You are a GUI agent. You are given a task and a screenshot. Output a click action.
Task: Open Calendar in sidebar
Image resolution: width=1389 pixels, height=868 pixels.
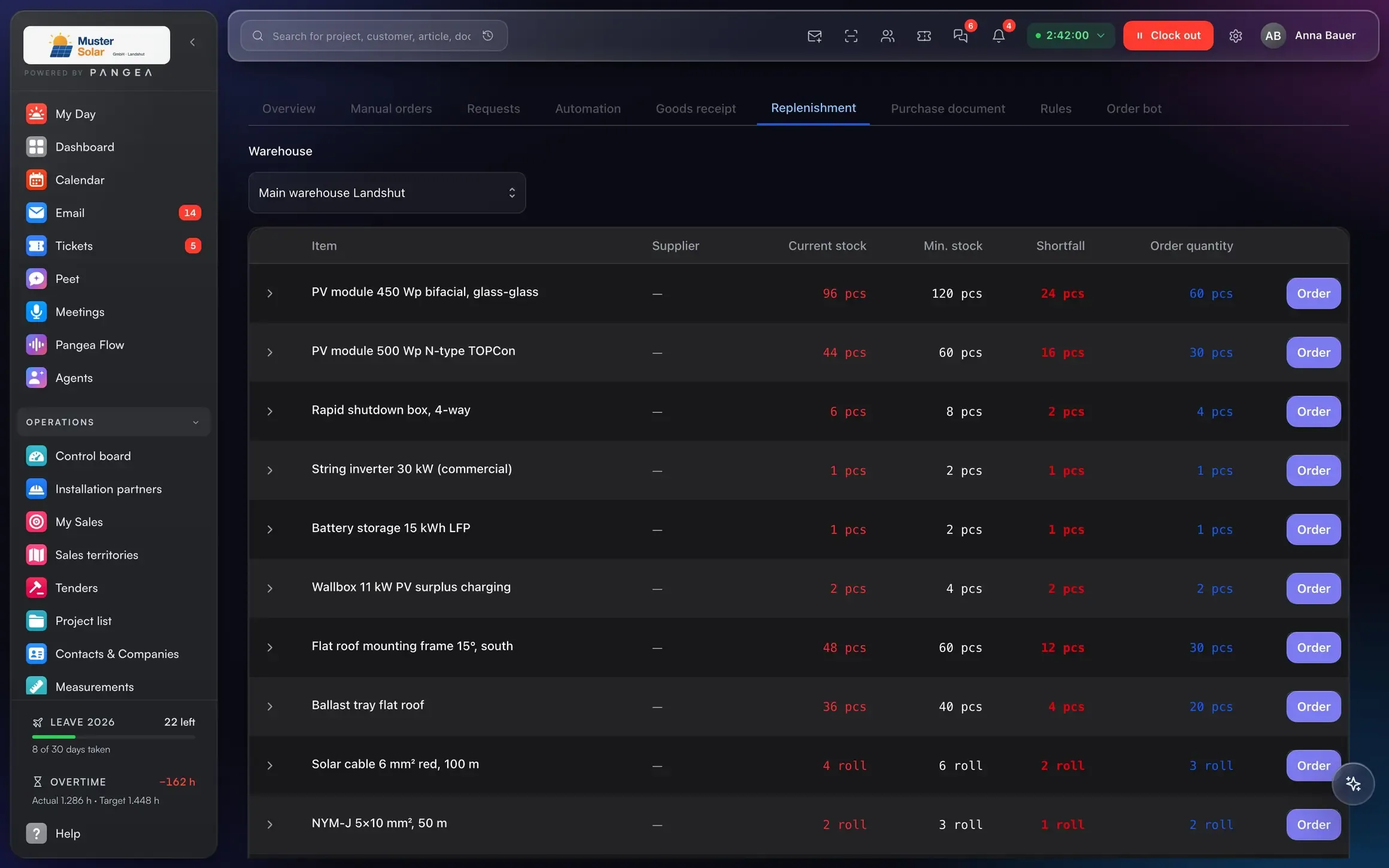pos(114,180)
